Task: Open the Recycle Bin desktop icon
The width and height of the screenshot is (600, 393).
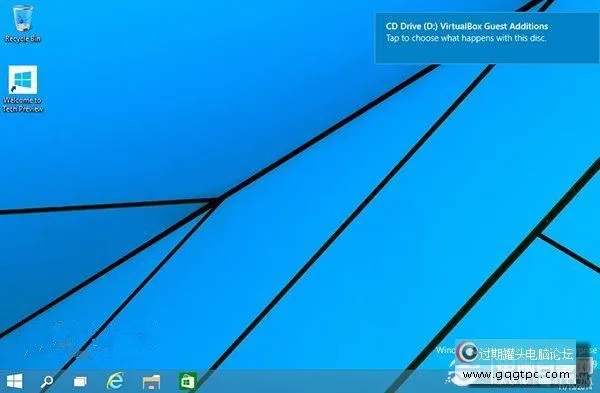Action: tap(23, 23)
